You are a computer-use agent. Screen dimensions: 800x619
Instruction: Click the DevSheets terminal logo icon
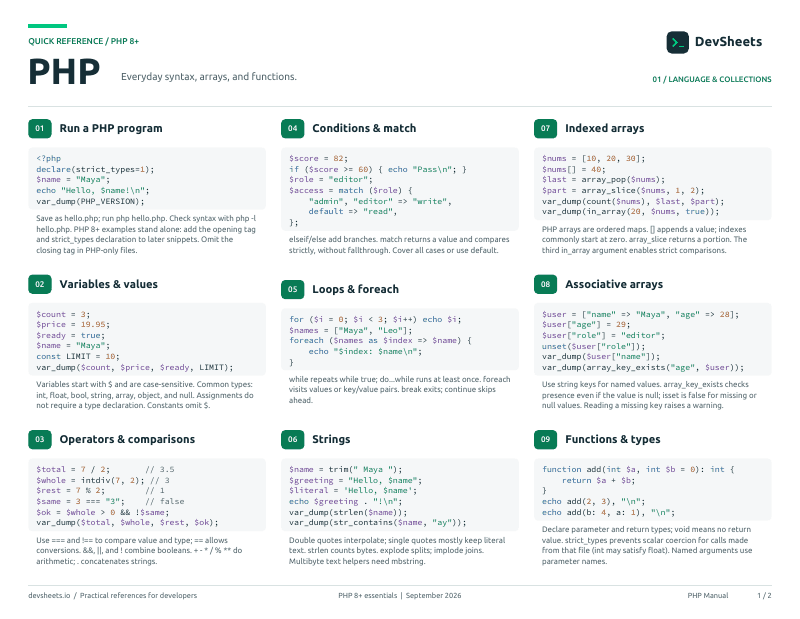[678, 42]
